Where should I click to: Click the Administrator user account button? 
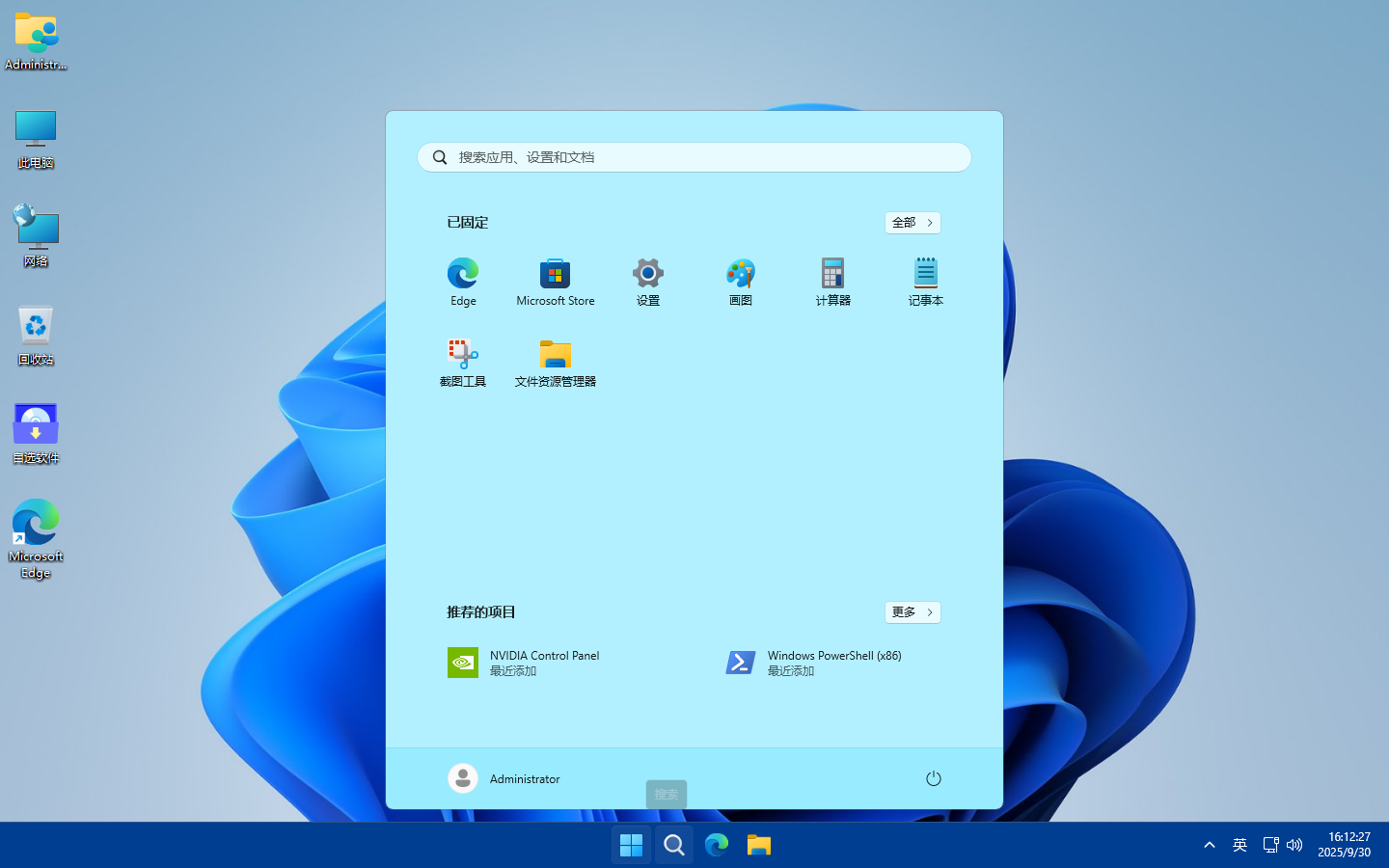pos(504,778)
